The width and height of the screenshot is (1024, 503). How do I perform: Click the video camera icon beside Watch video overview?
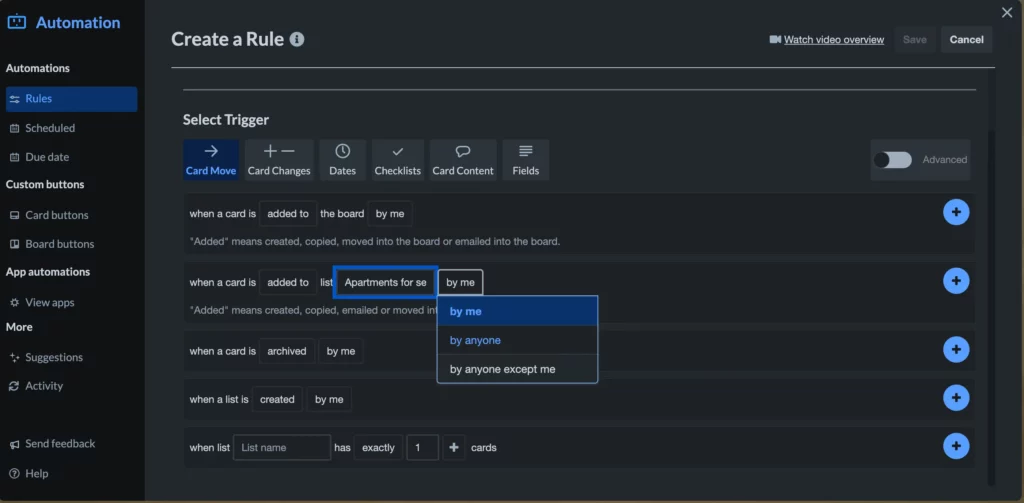775,39
